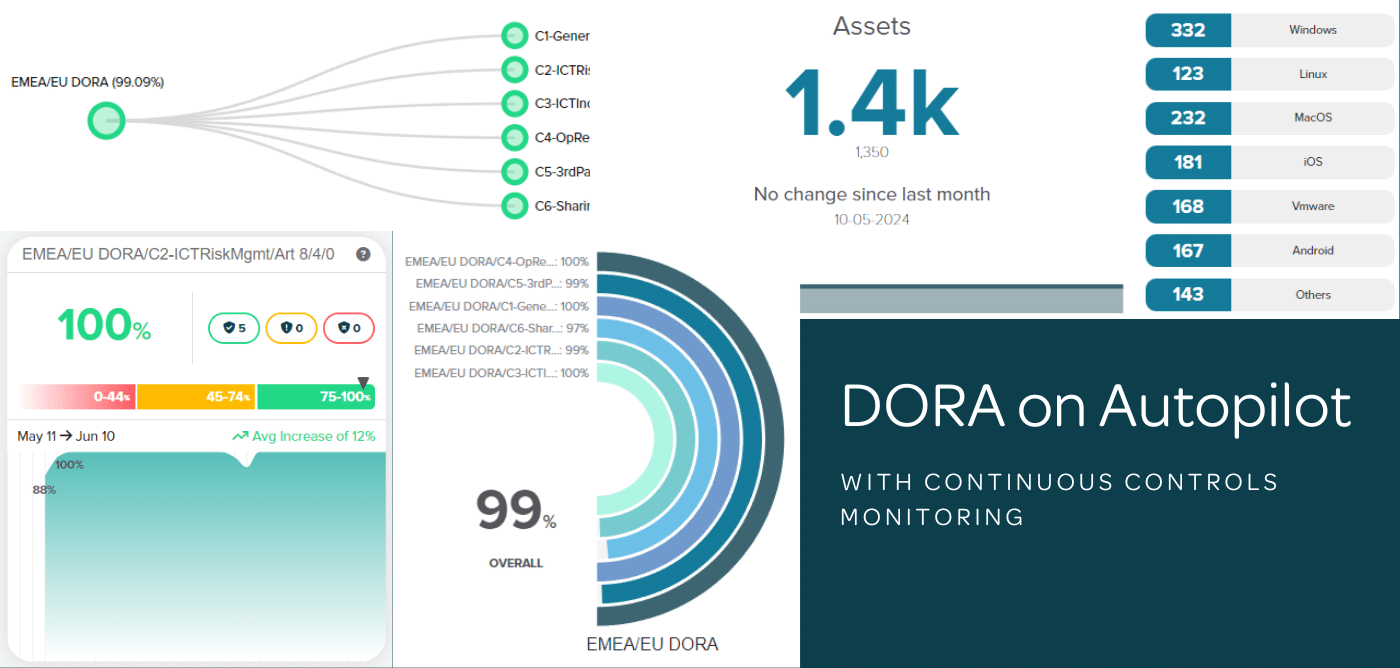Screen dimensions: 1400x668
Task: Select the green shield badge showing 5 passed checks
Action: tap(233, 328)
